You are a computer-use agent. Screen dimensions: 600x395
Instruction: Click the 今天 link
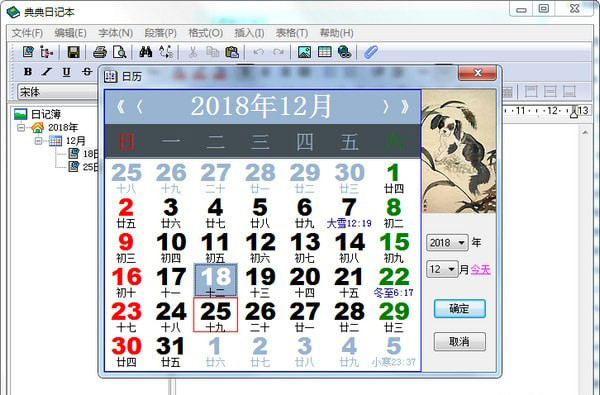480,270
